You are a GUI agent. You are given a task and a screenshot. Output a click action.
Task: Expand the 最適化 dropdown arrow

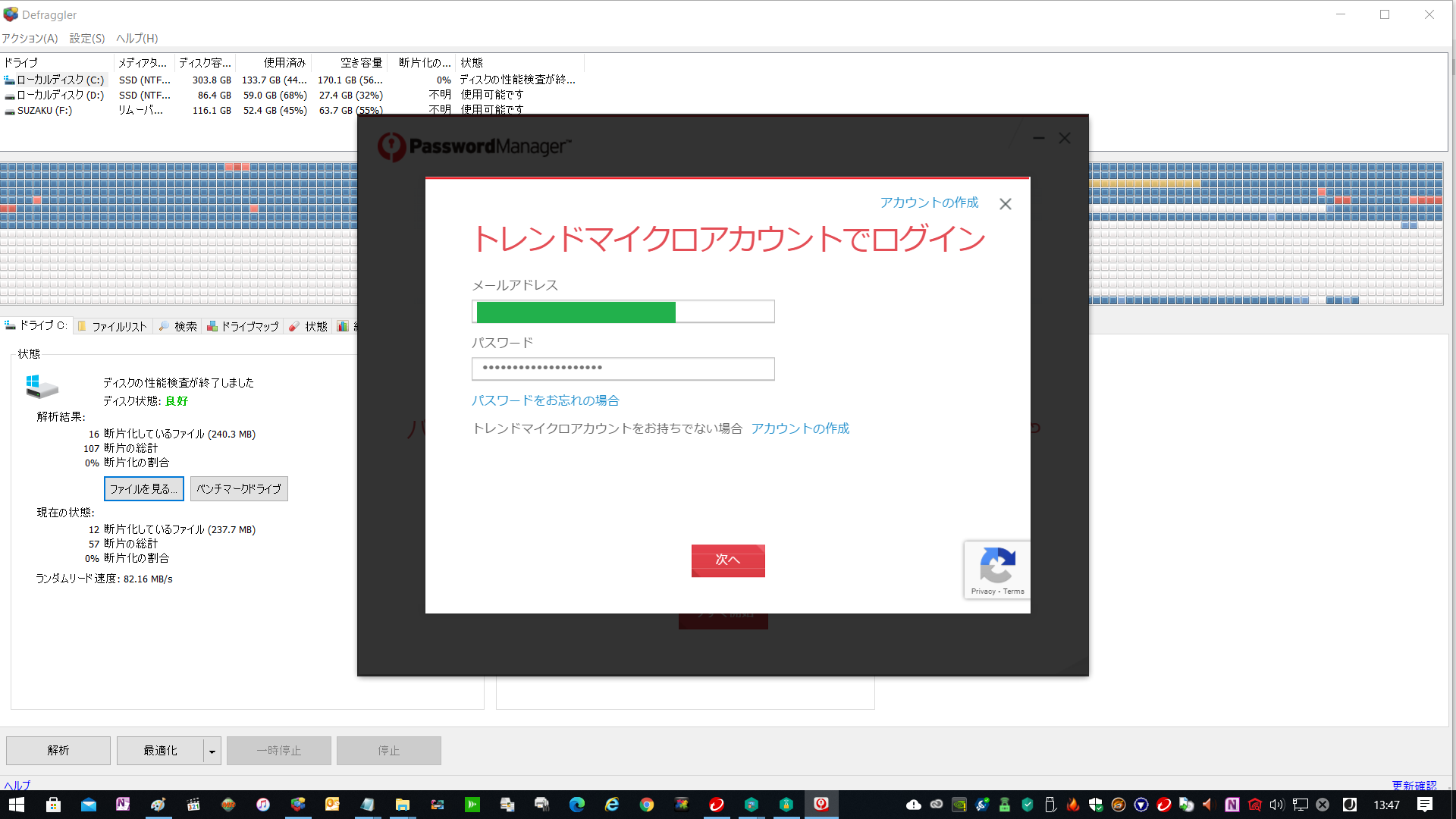(x=212, y=752)
